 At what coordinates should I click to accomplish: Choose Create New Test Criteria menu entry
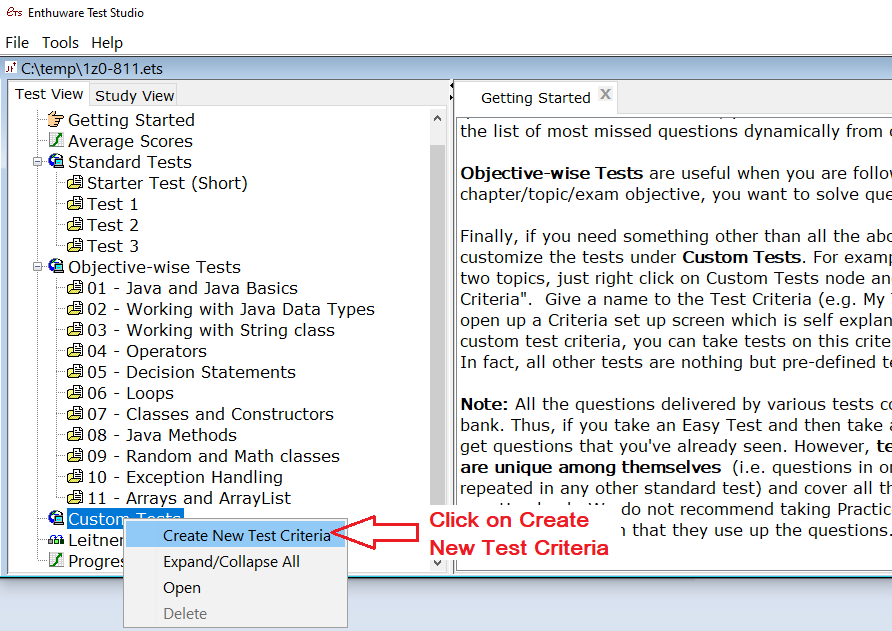246,536
